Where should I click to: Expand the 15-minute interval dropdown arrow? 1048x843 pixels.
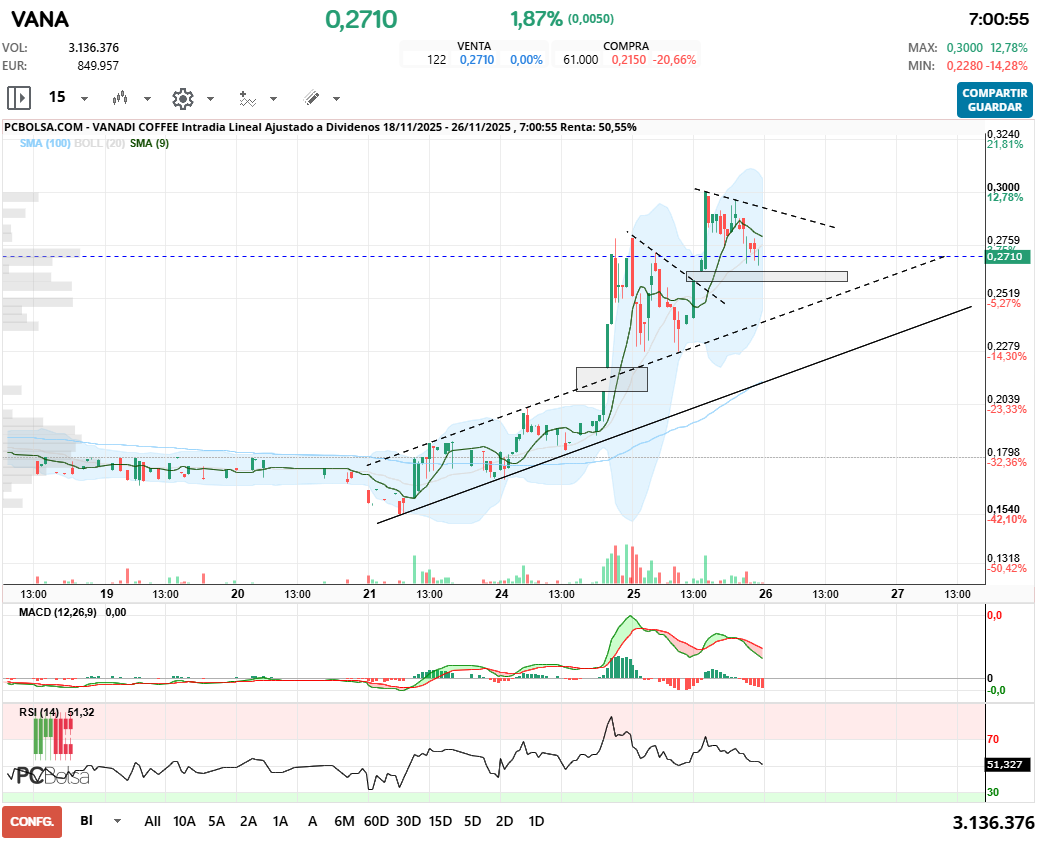(84, 99)
